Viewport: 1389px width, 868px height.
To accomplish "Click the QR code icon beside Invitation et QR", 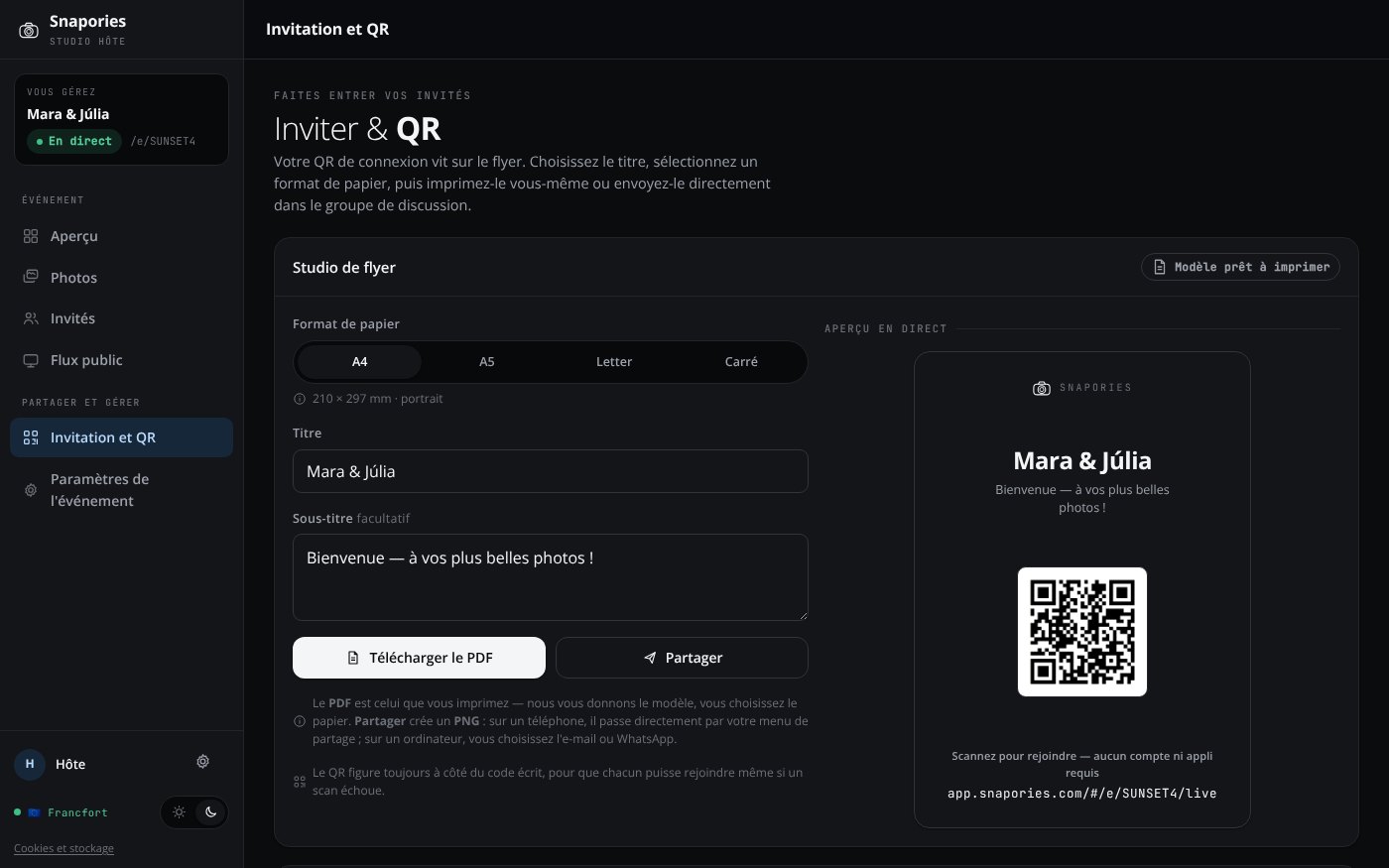I will click(x=31, y=437).
